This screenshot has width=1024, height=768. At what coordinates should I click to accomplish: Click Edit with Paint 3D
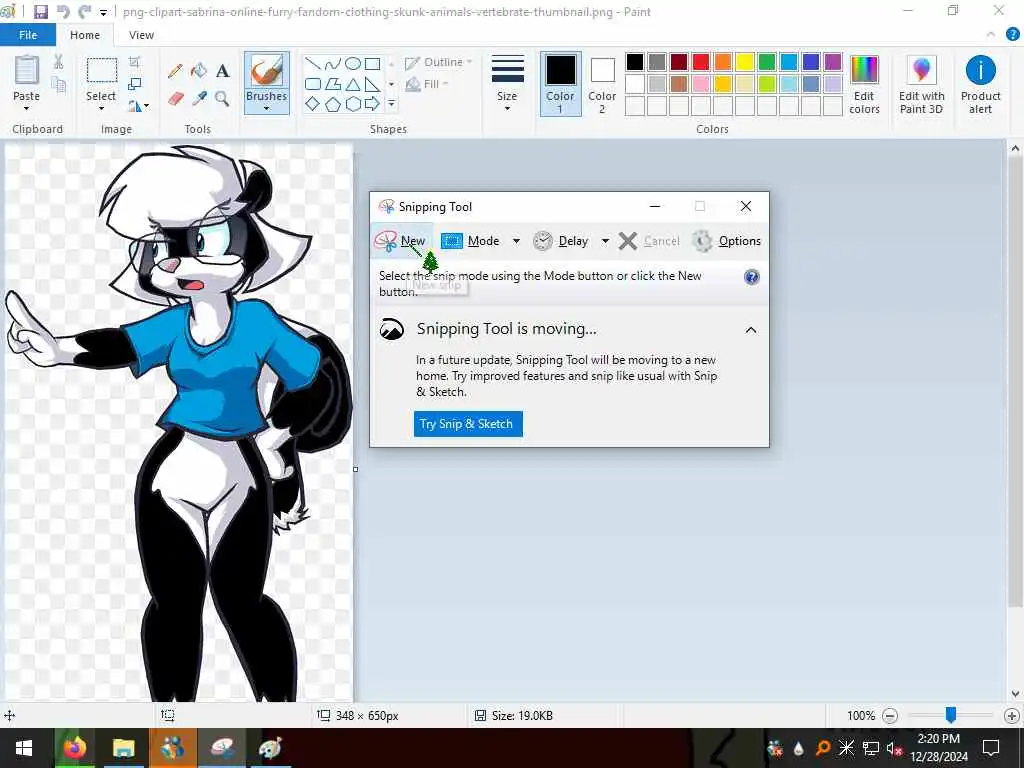(921, 85)
